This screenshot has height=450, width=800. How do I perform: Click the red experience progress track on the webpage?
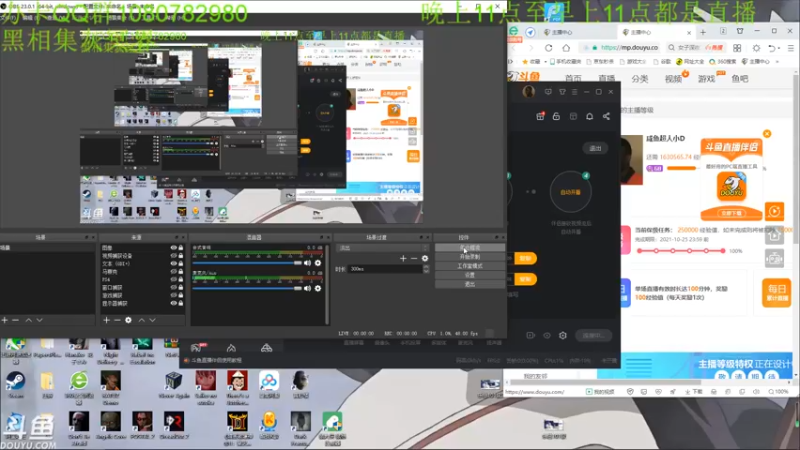click(681, 251)
